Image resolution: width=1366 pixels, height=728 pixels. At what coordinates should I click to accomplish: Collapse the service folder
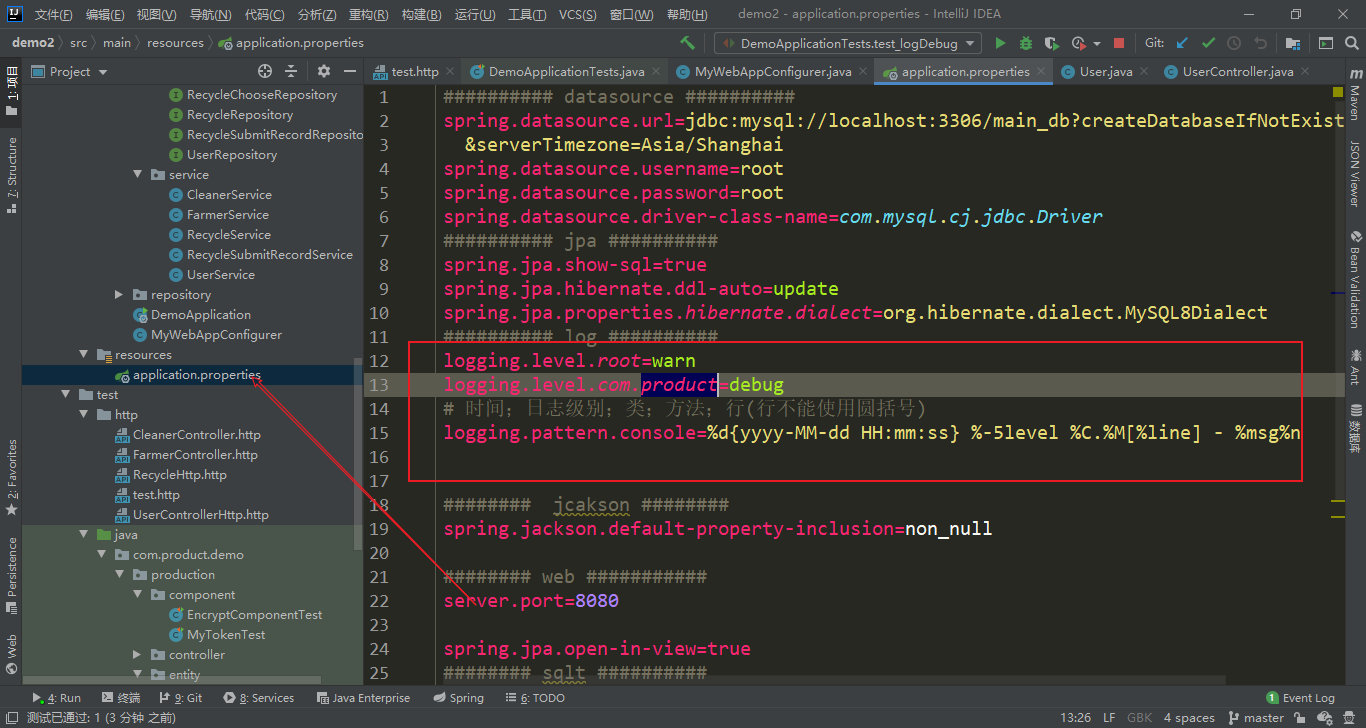(138, 174)
